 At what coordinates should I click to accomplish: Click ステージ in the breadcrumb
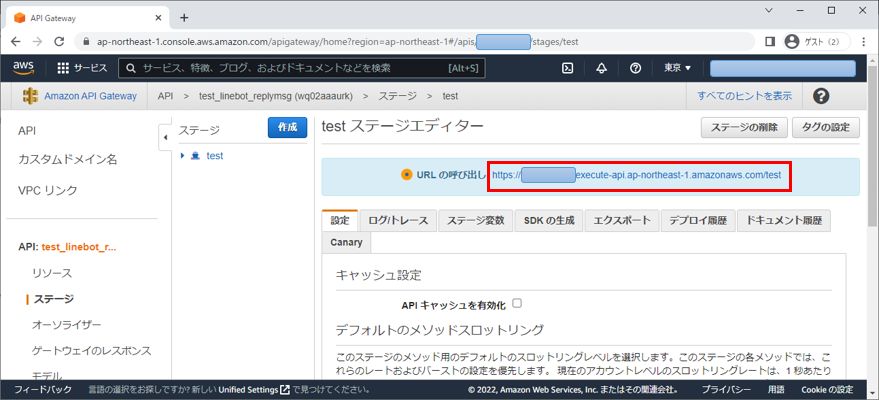point(397,96)
